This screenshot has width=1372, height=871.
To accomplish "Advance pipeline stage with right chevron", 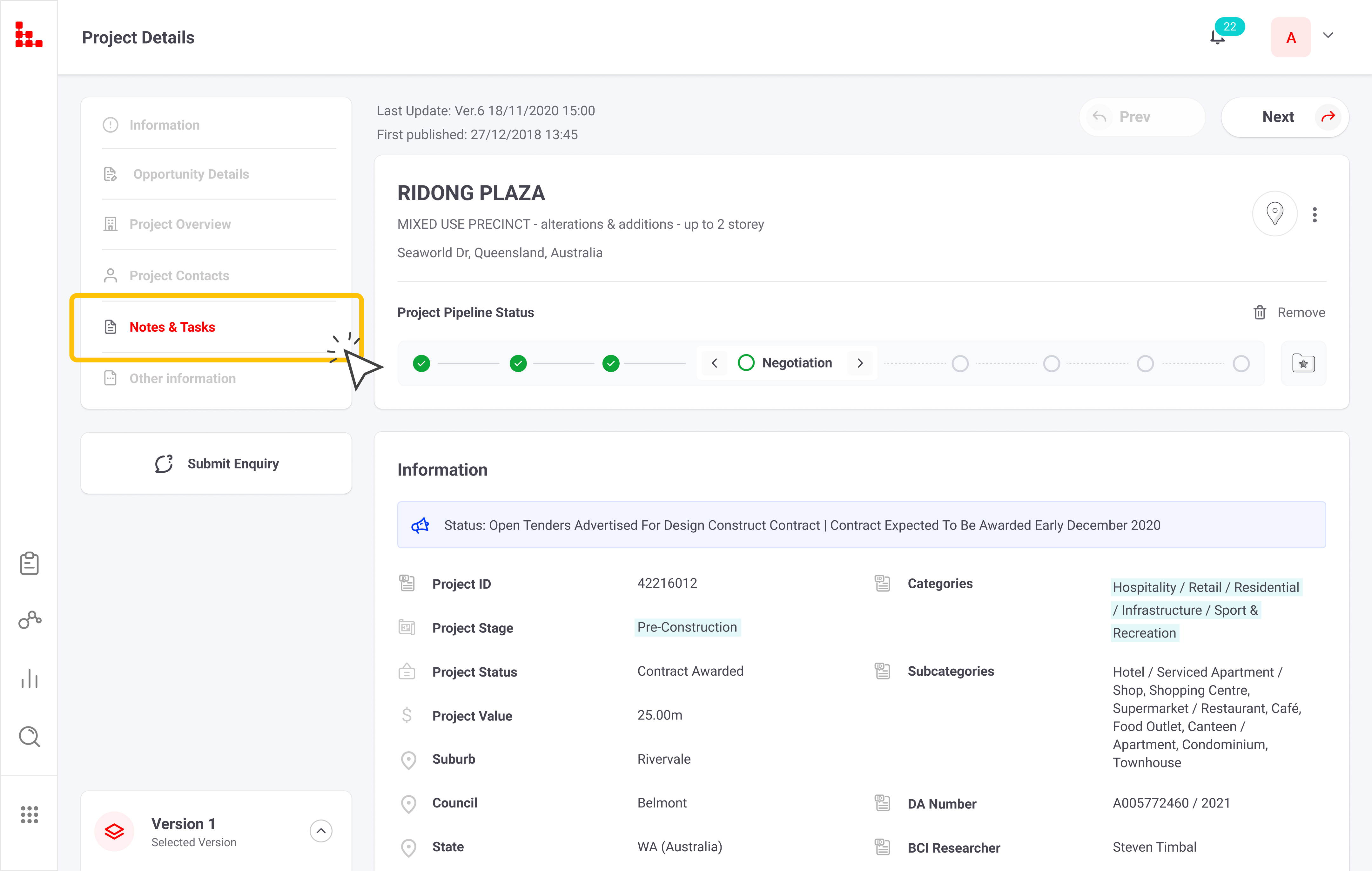I will [x=860, y=363].
